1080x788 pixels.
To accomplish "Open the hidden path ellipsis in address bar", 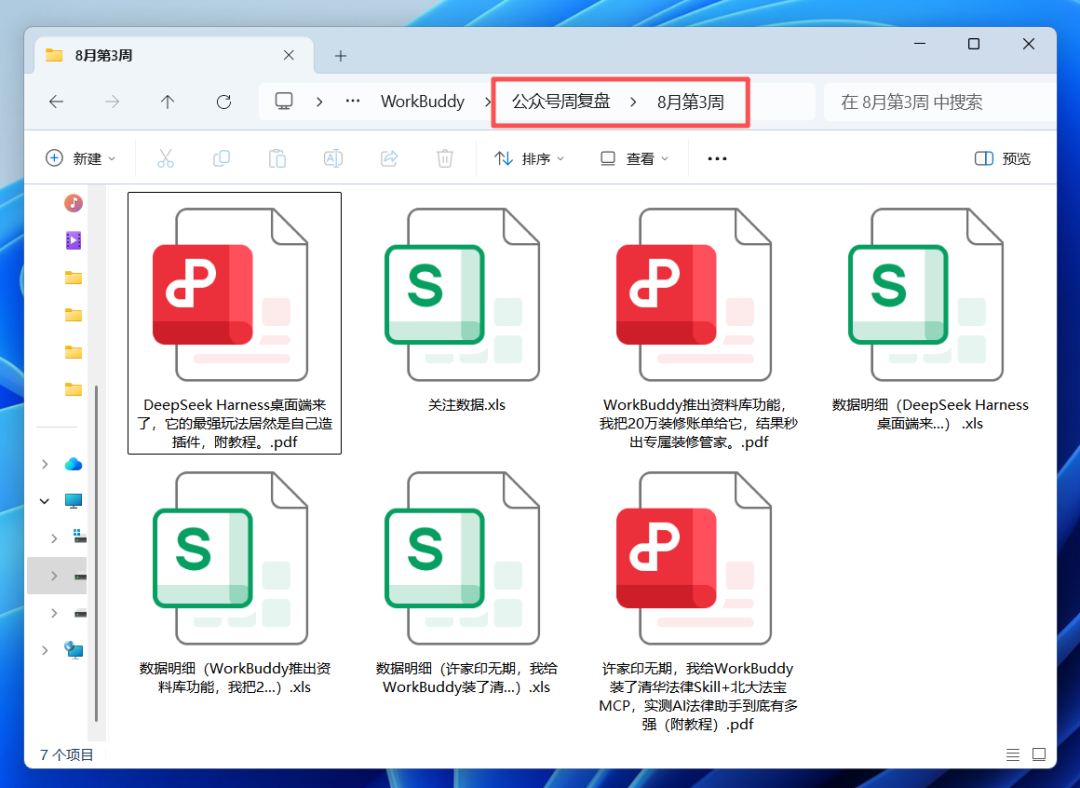I will pyautogui.click(x=353, y=101).
